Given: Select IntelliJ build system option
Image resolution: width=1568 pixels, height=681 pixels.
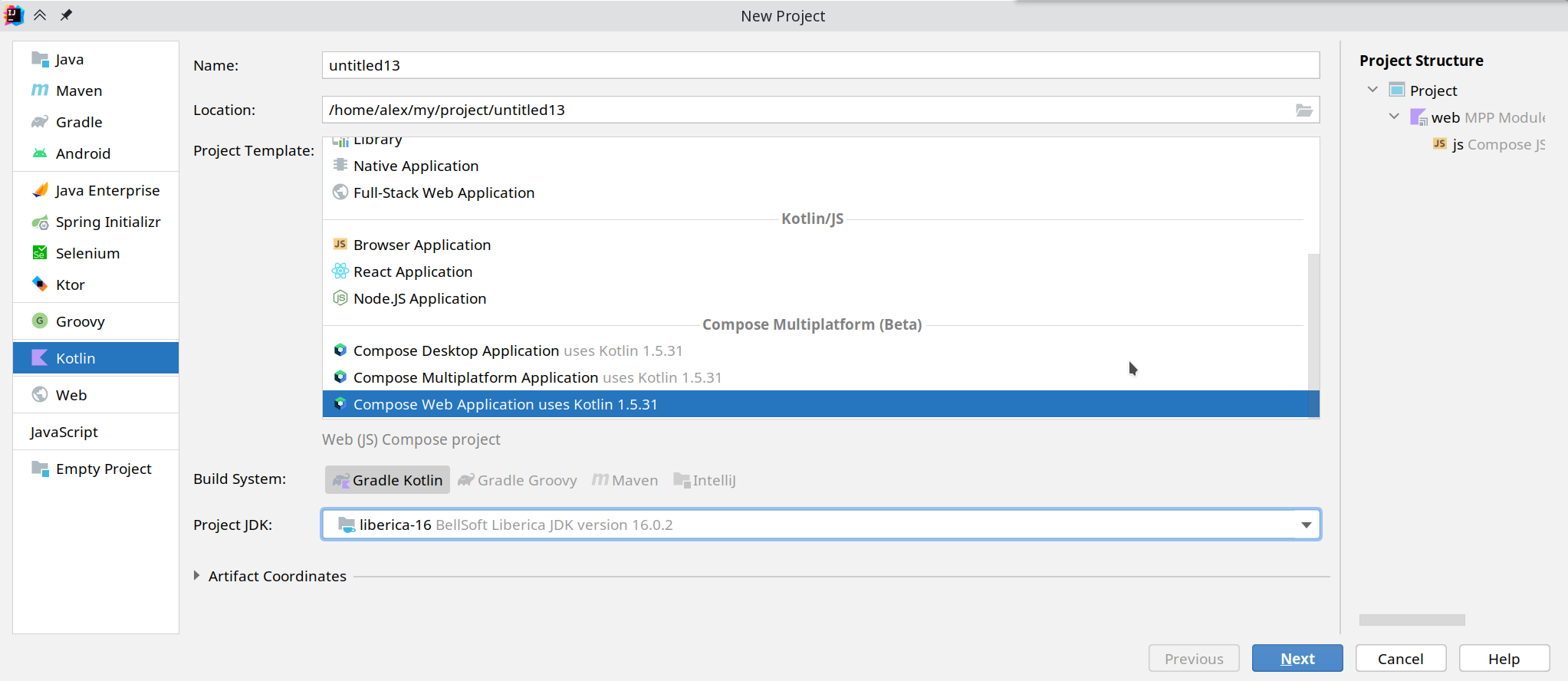Looking at the screenshot, I should (705, 480).
